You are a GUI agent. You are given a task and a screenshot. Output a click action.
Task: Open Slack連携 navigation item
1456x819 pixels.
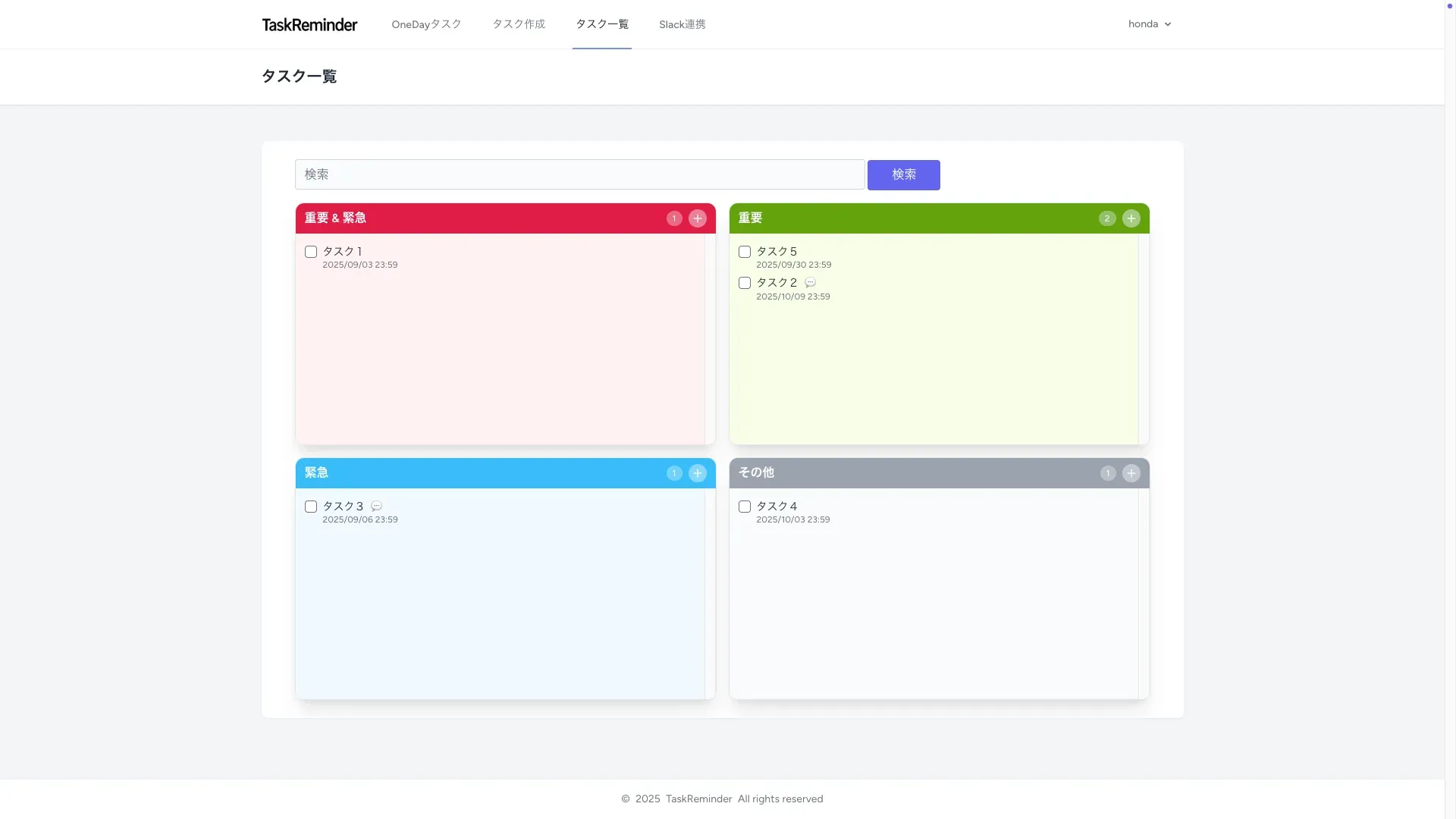click(682, 24)
